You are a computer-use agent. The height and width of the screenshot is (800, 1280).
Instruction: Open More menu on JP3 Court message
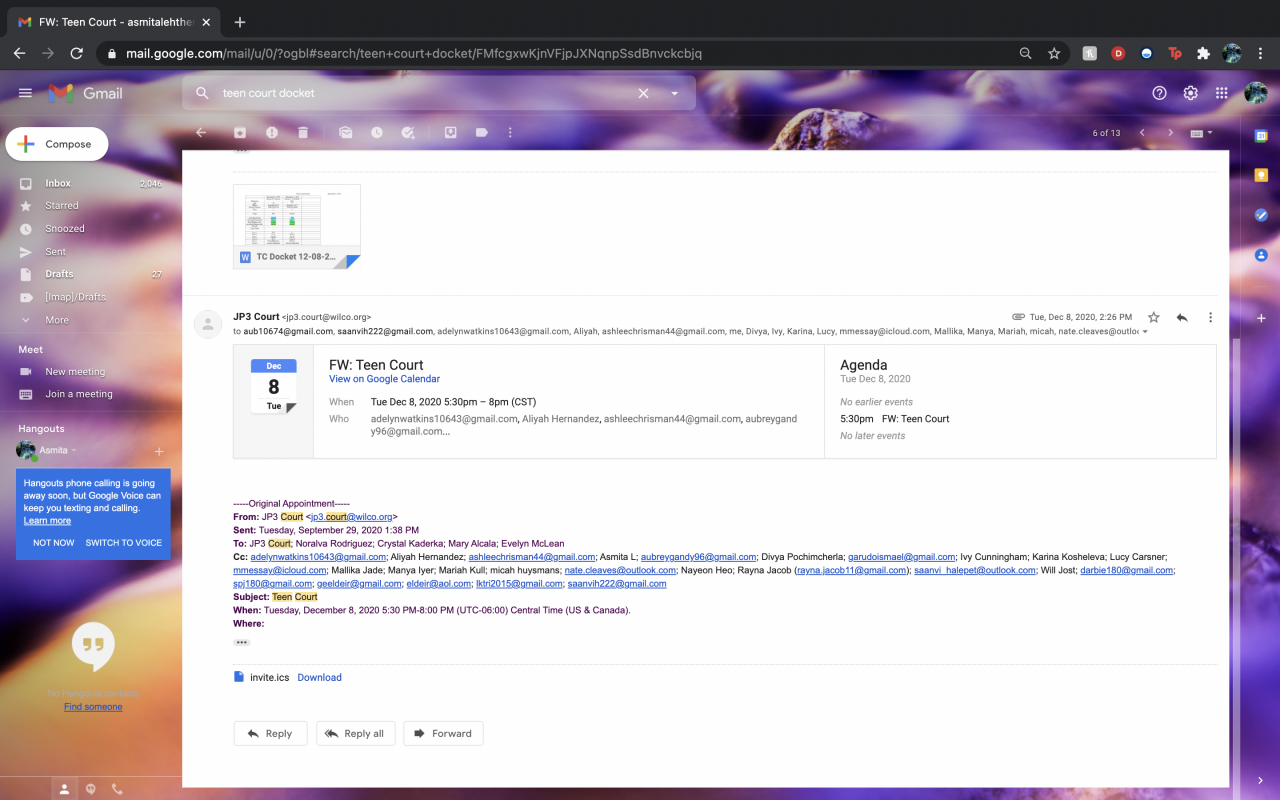[x=1210, y=317]
